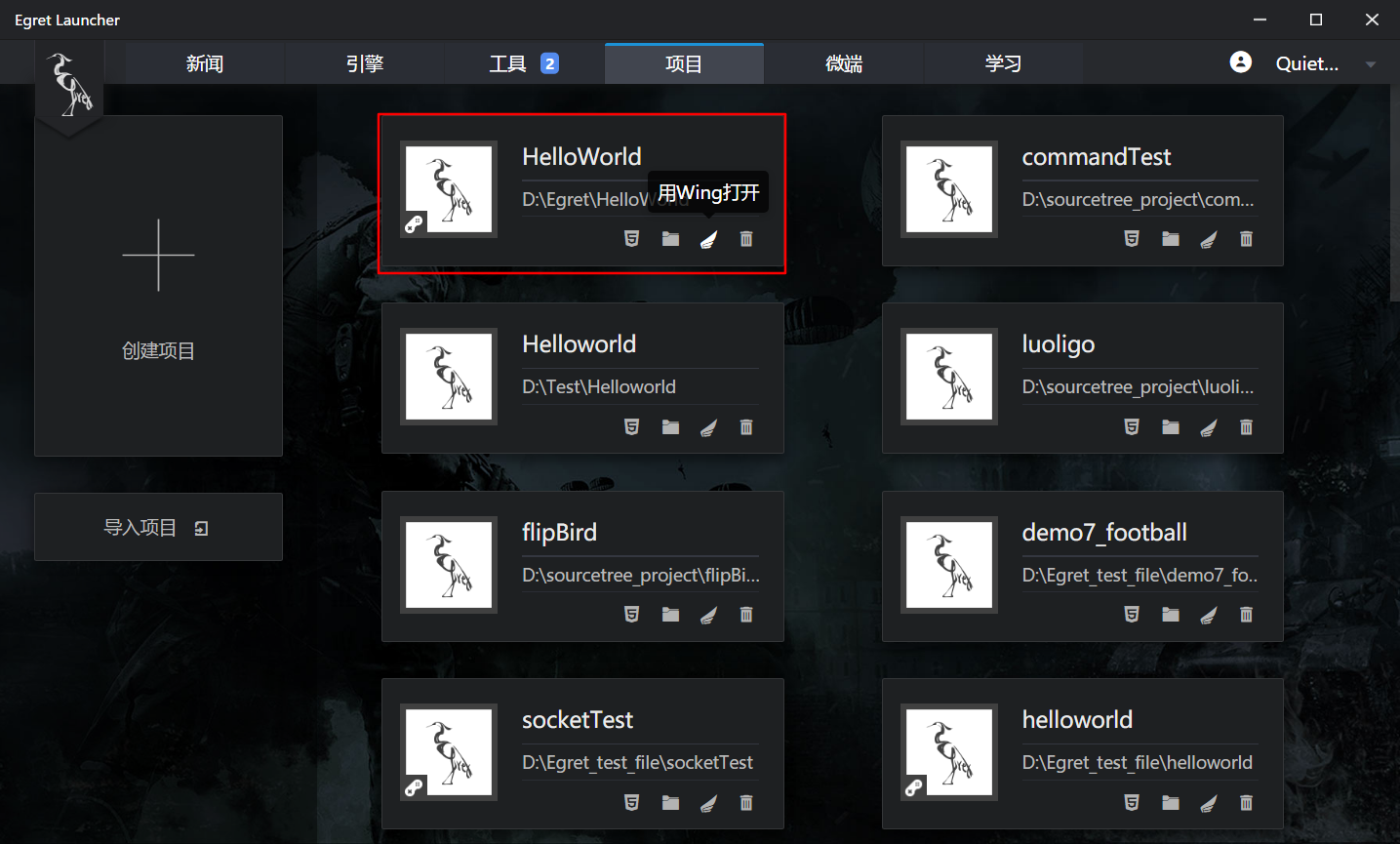Expand the Quiet account dropdown arrow
The image size is (1400, 844).
tap(1371, 64)
